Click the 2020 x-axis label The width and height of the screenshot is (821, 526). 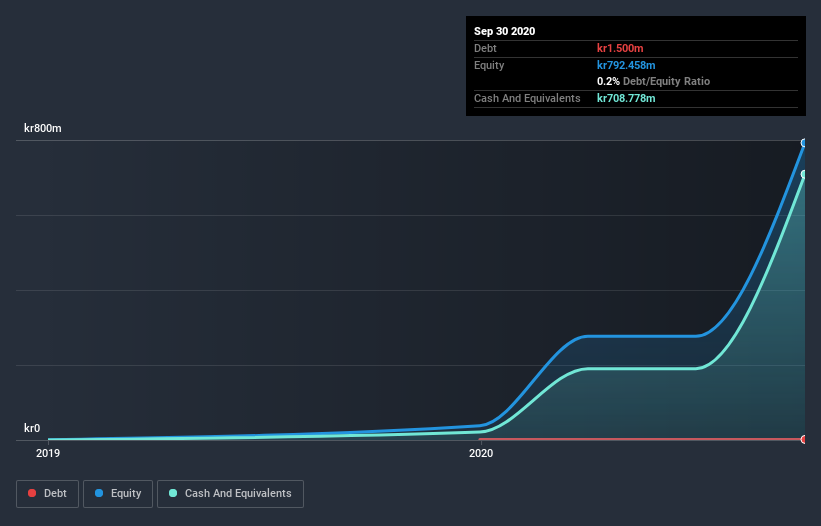click(481, 453)
